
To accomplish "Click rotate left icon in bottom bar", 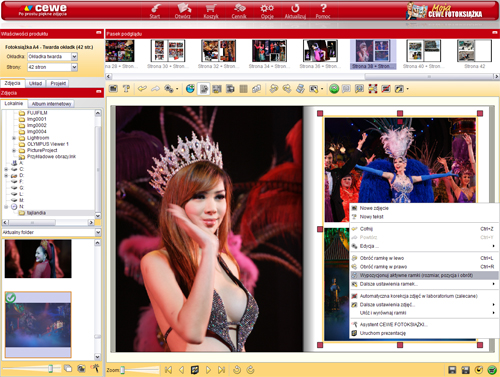I will tap(237, 370).
